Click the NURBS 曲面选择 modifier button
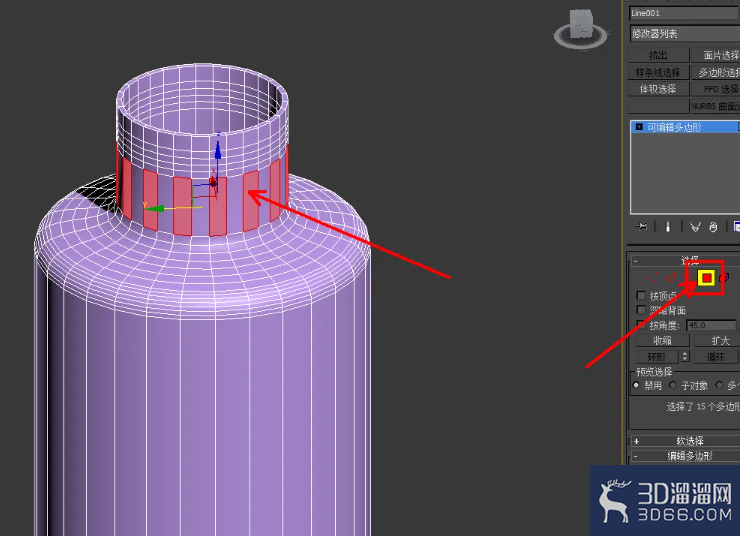Image resolution: width=740 pixels, height=536 pixels. click(x=715, y=106)
